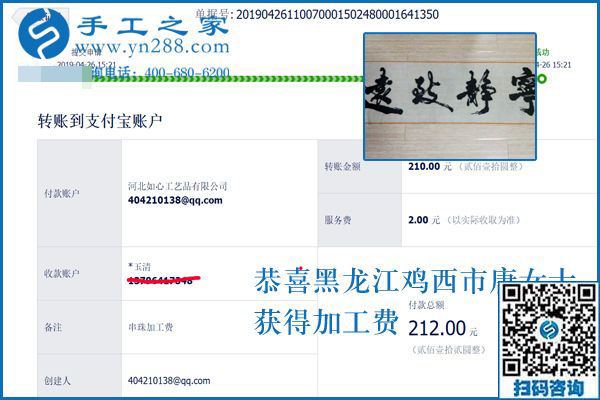Click the 付款账户 row label

(x=62, y=193)
